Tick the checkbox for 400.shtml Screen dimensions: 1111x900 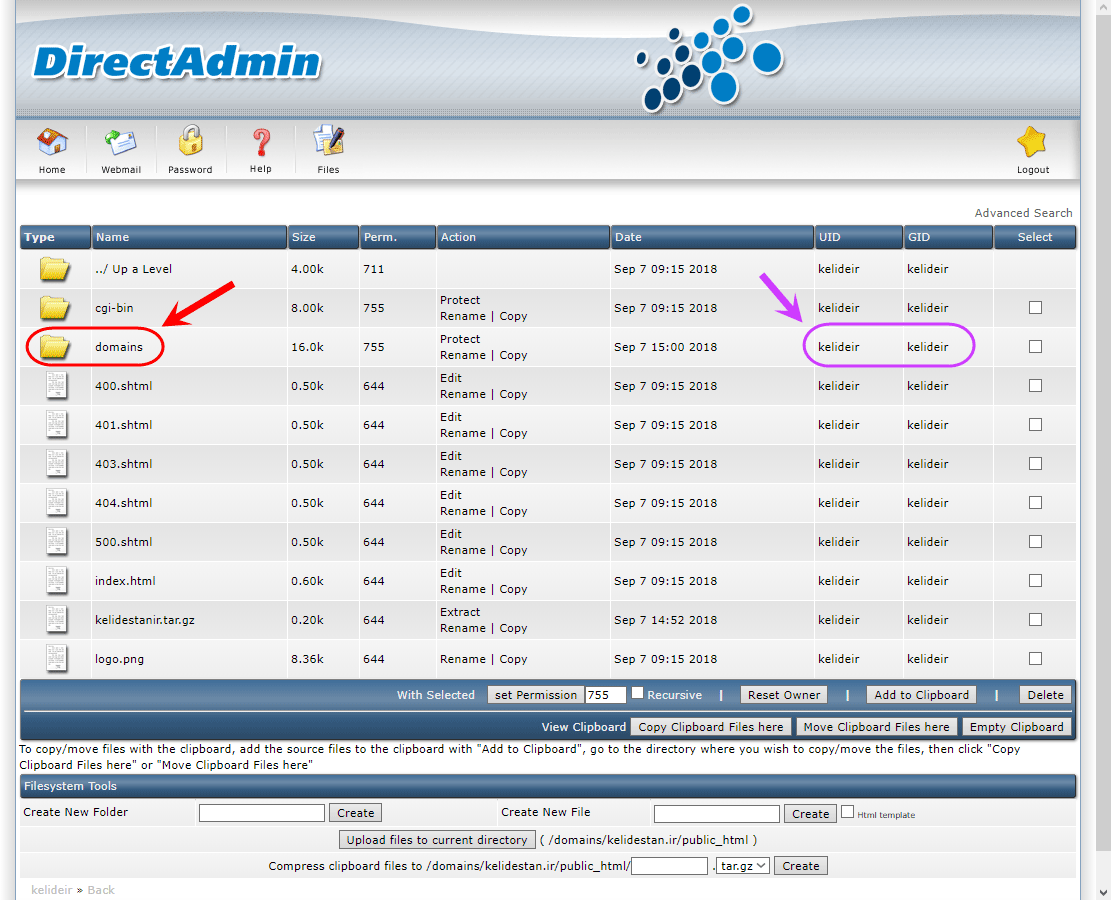(1035, 386)
